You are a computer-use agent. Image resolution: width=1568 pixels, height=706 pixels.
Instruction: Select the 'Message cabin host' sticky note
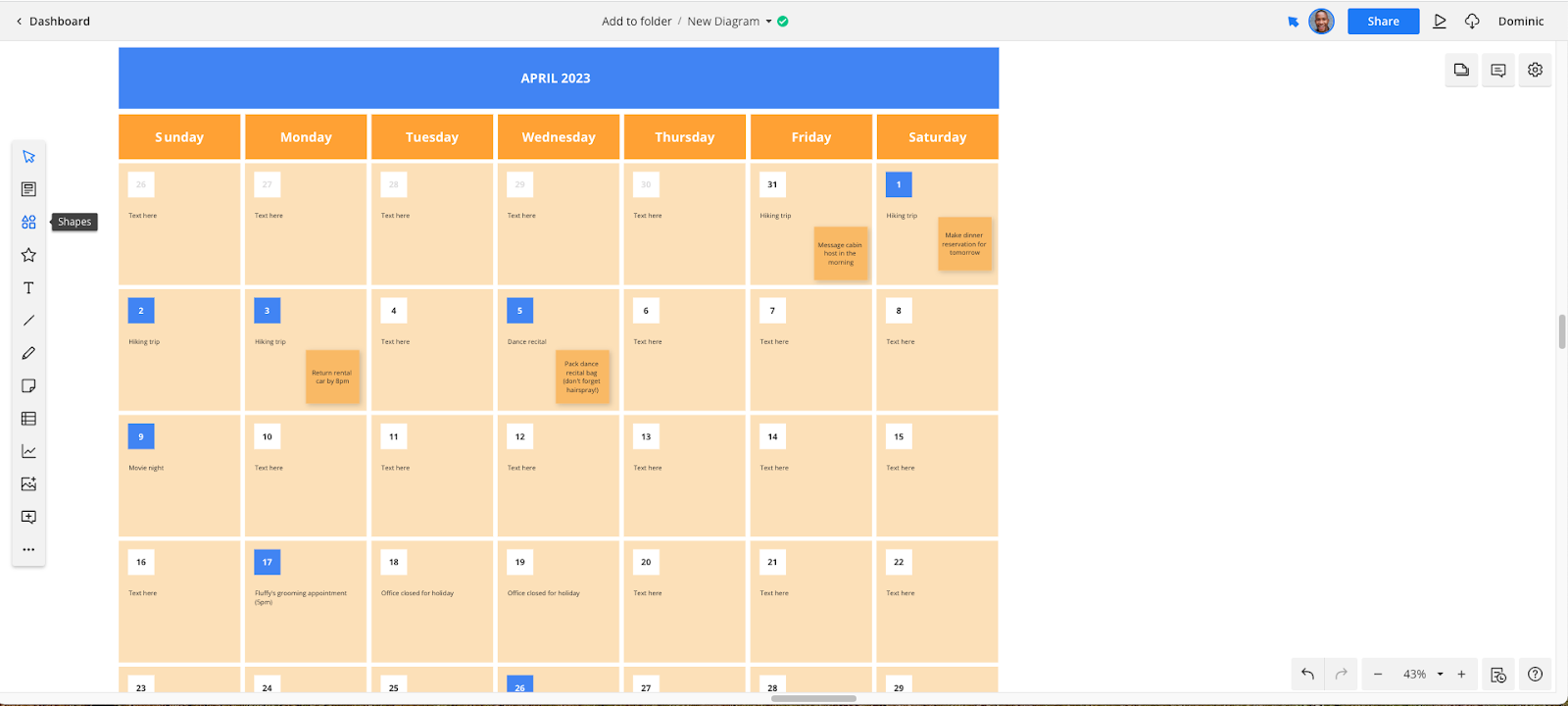[x=841, y=254]
